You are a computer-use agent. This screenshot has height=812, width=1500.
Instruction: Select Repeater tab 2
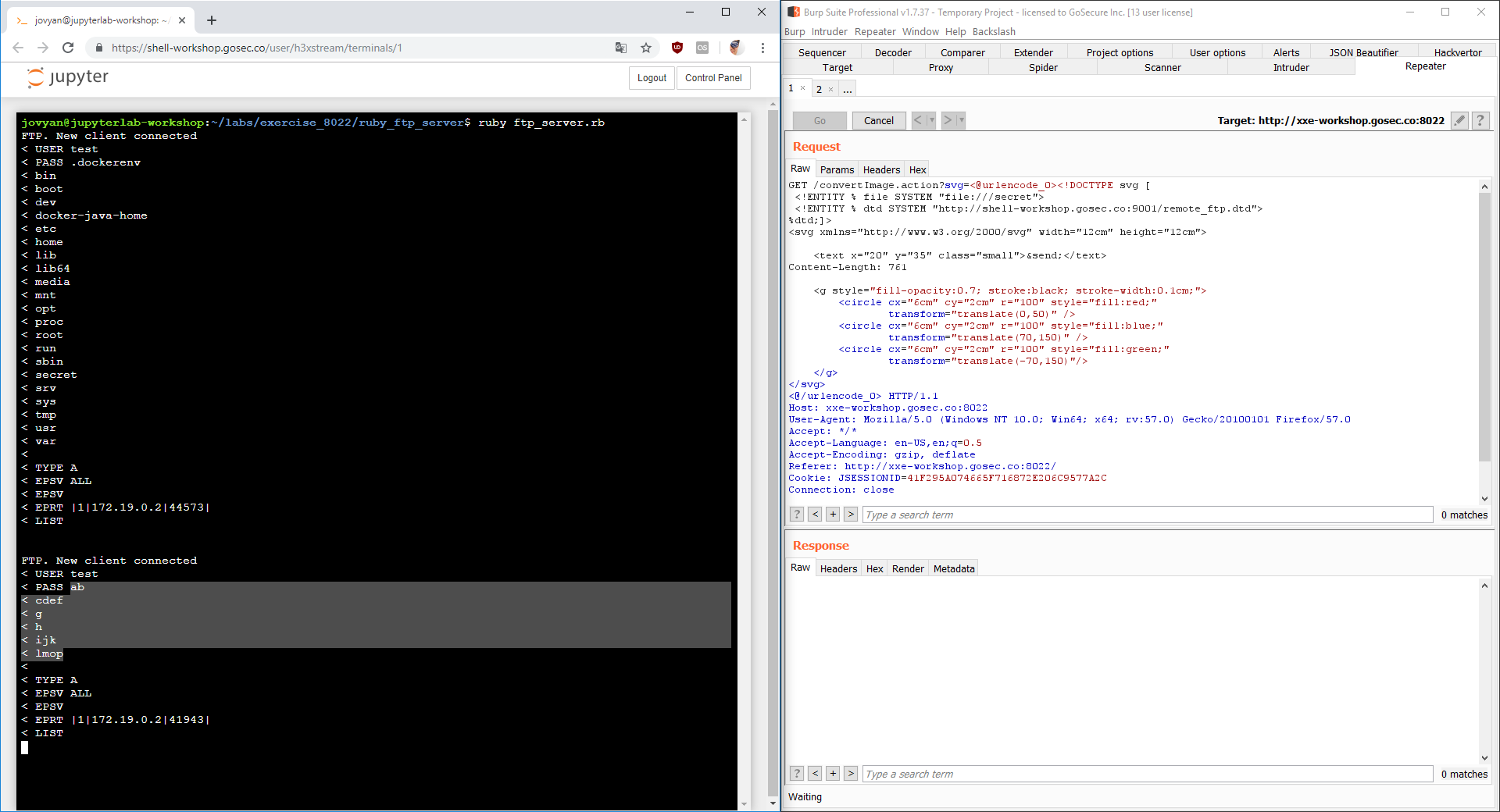point(820,89)
